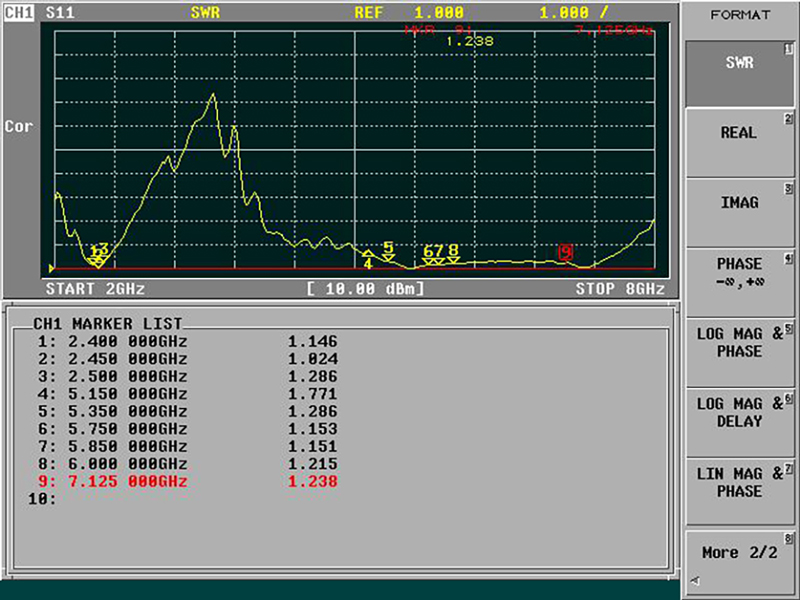Select the empty marker row 10
Screen dimensions: 800x600
point(42,499)
